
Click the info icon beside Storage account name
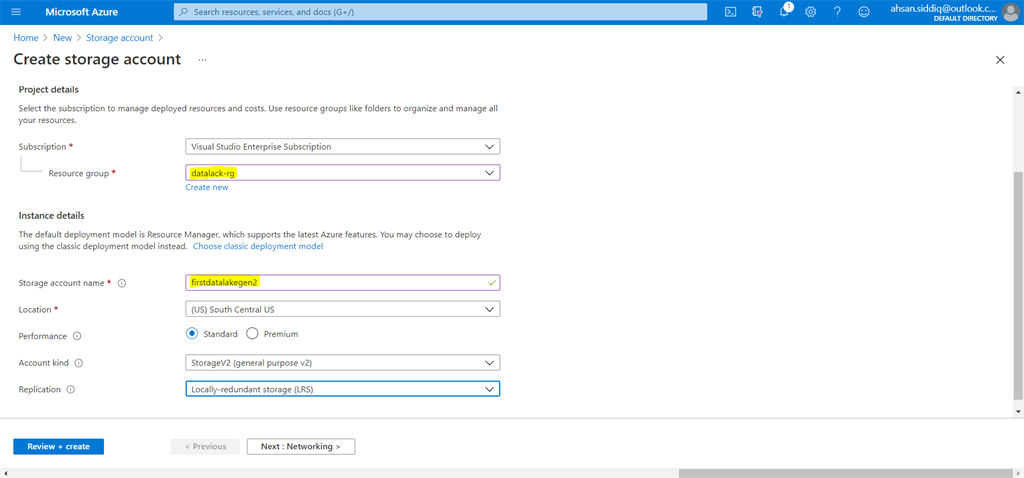[121, 283]
